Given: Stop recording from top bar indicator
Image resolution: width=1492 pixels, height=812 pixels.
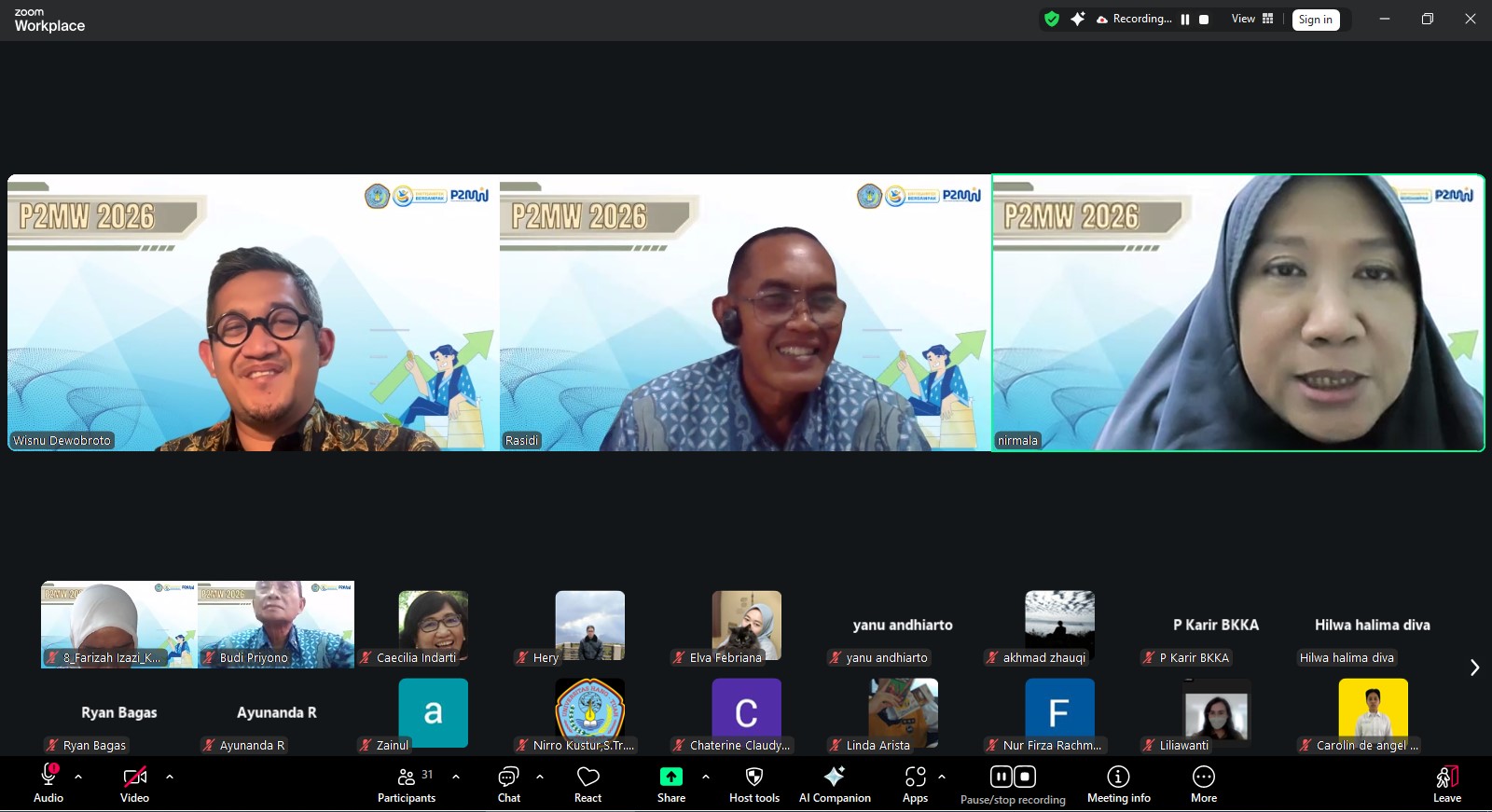Looking at the screenshot, I should pyautogui.click(x=1204, y=20).
